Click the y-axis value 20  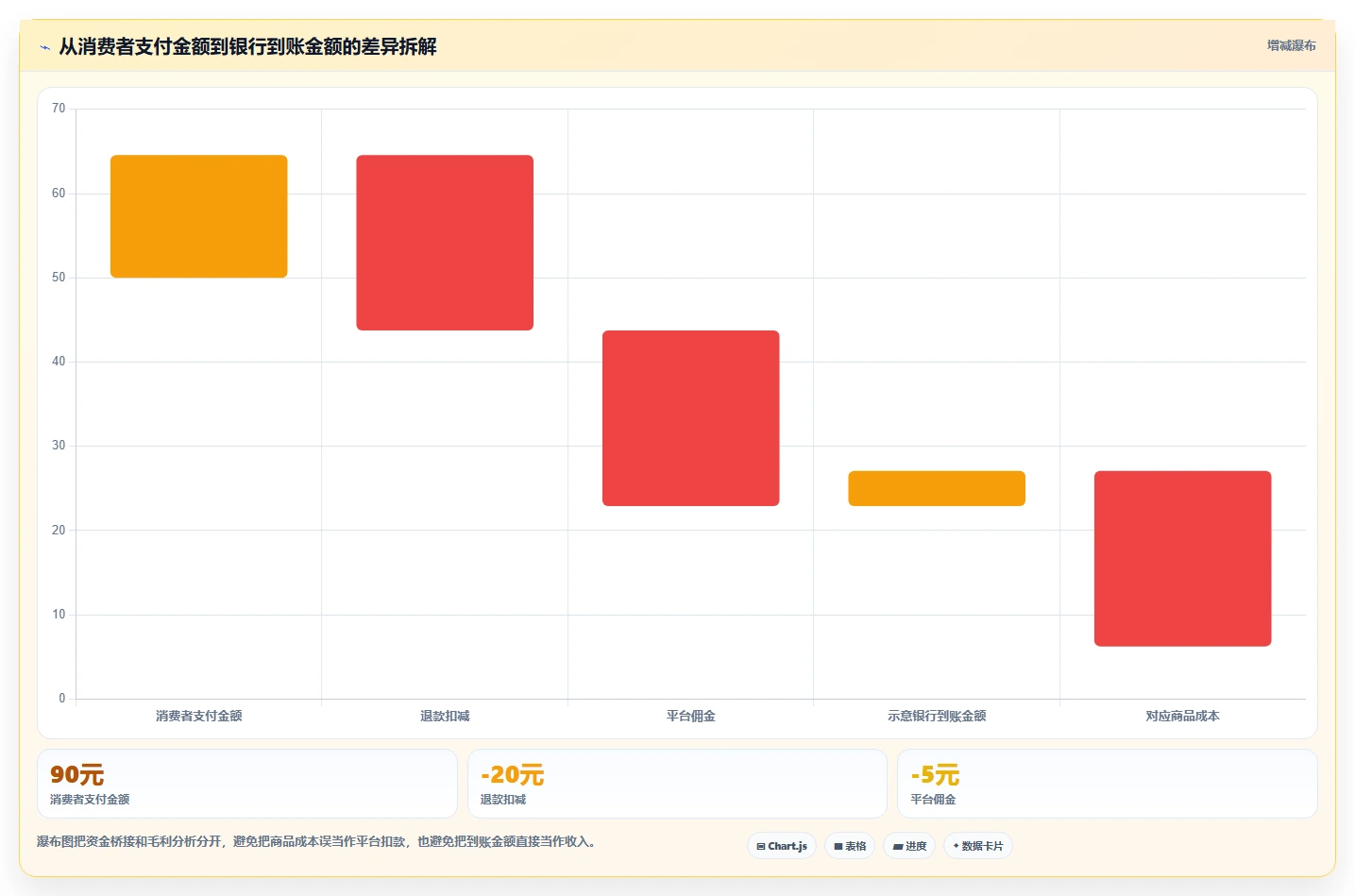point(59,531)
